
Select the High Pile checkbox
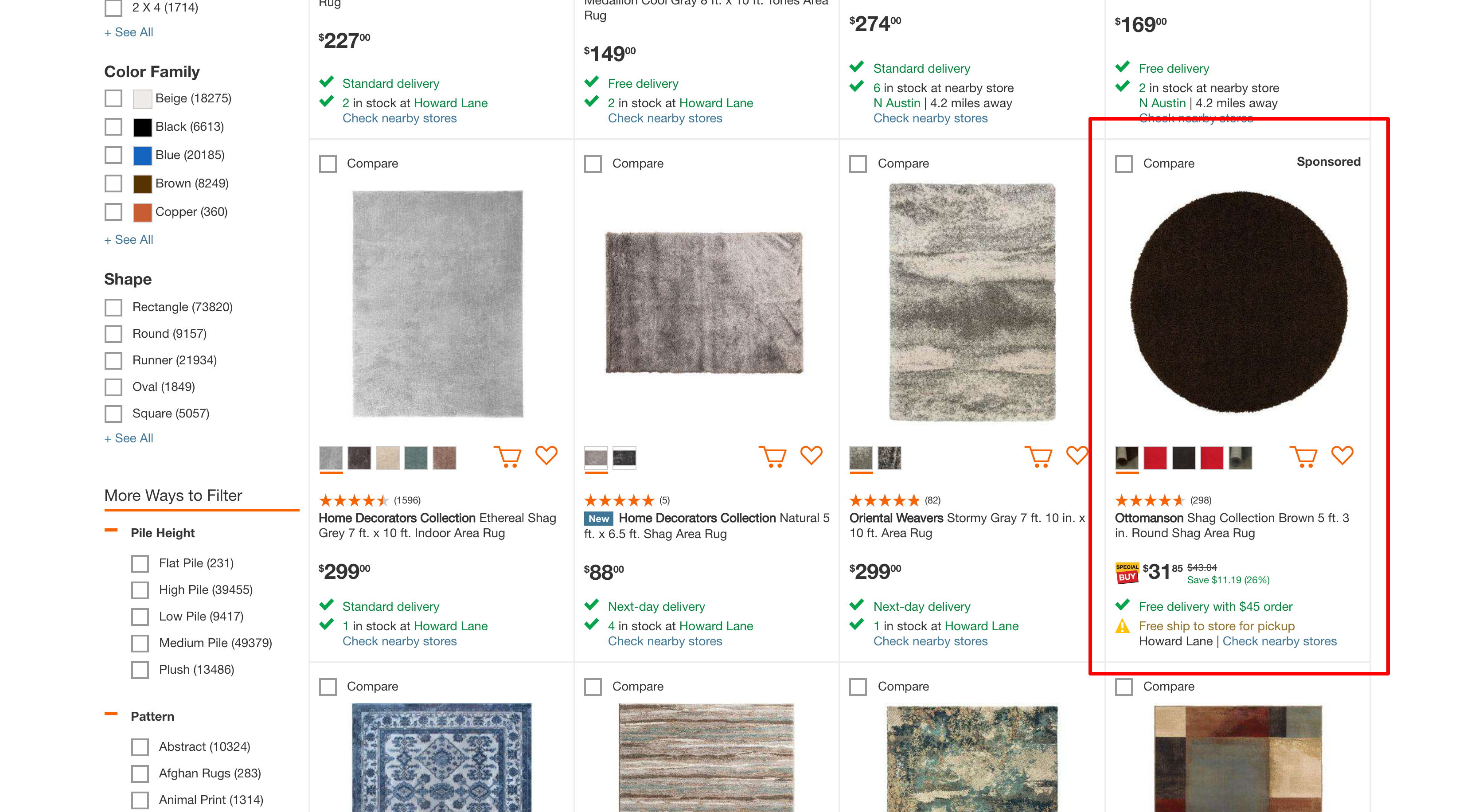pos(140,590)
